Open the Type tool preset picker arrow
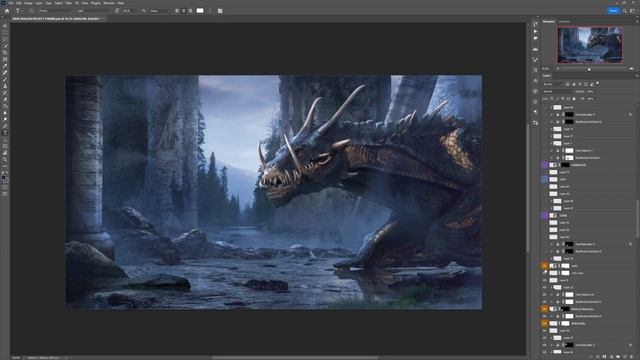 [22, 11]
